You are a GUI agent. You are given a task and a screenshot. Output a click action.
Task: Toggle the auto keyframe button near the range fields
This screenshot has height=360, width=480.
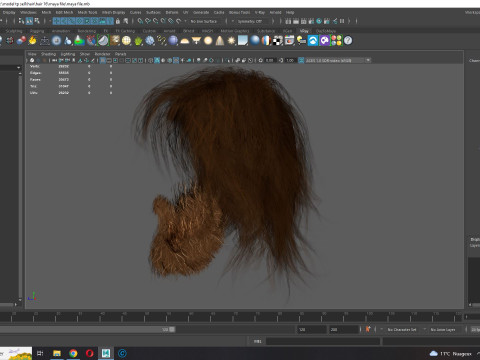(x=368, y=329)
